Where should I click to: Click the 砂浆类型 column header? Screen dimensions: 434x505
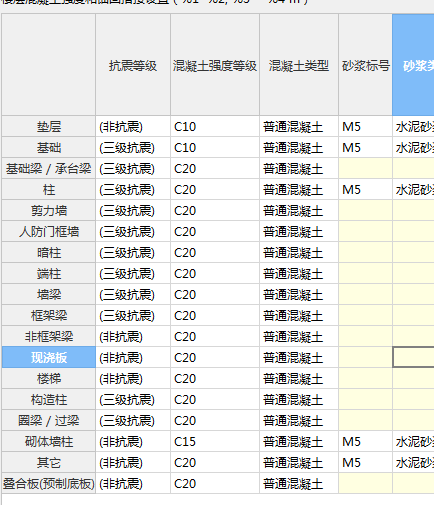tap(413, 65)
